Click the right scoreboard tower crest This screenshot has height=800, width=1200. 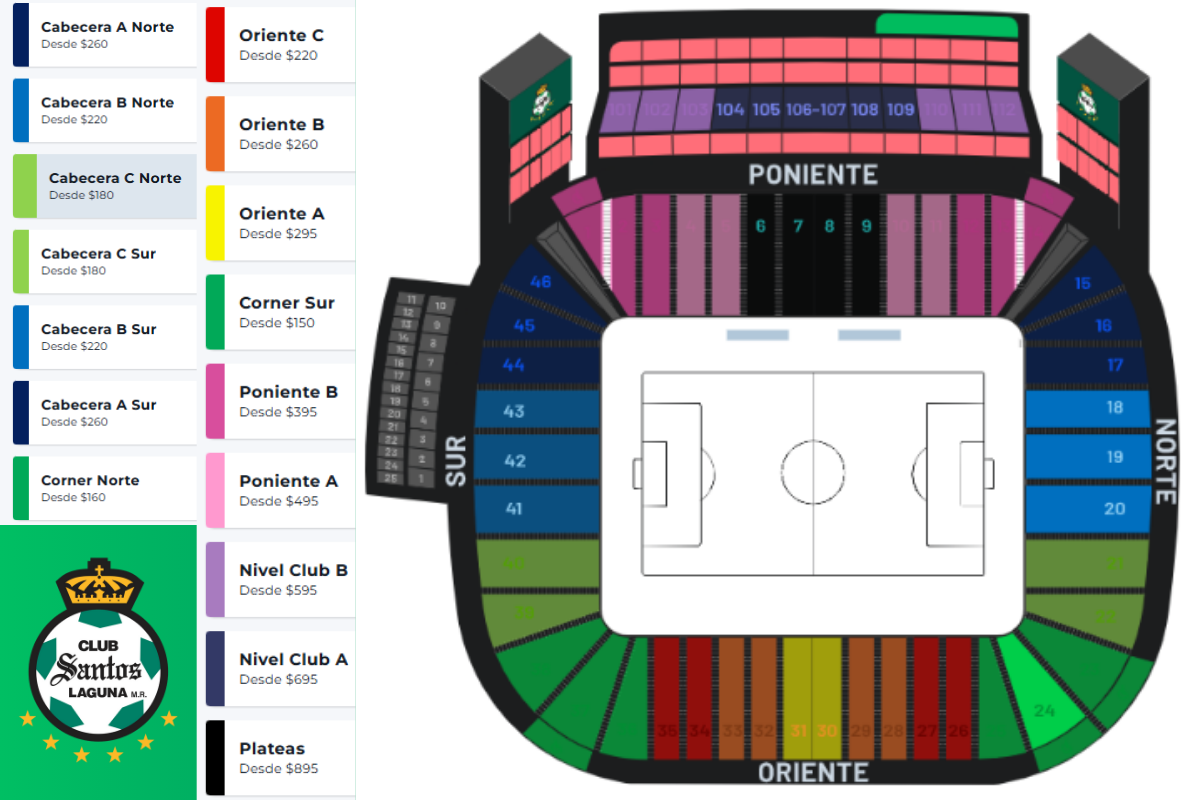pyautogui.click(x=1086, y=100)
